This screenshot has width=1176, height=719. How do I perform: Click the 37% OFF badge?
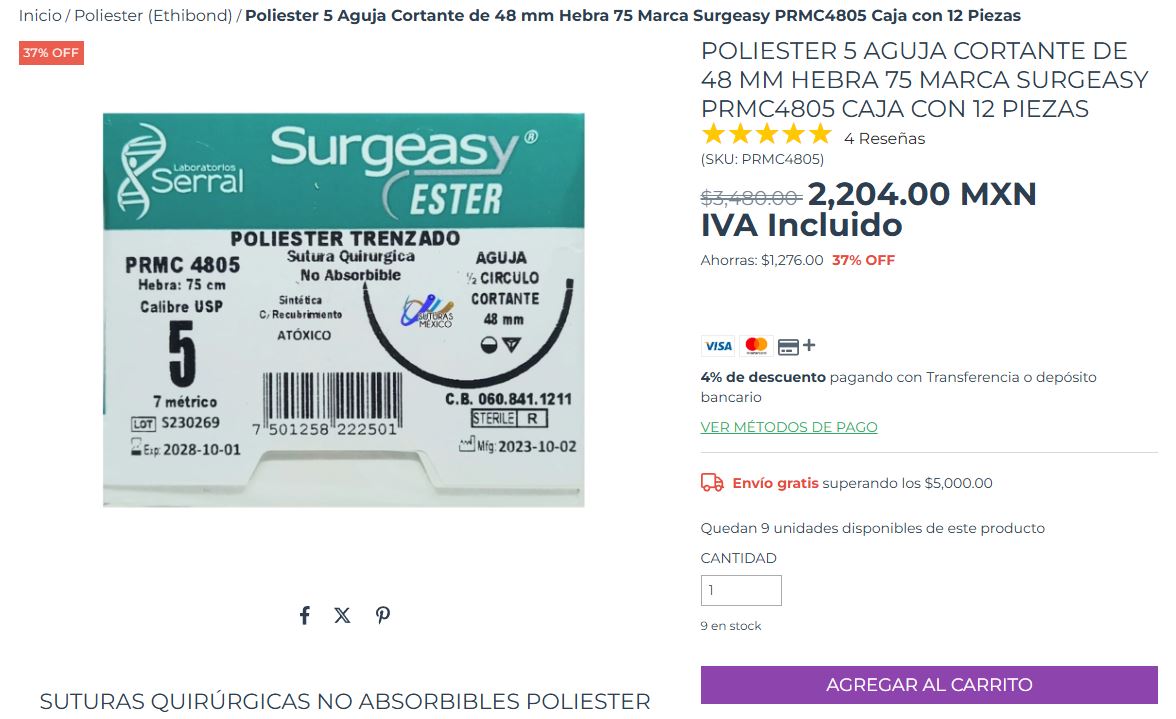click(51, 53)
